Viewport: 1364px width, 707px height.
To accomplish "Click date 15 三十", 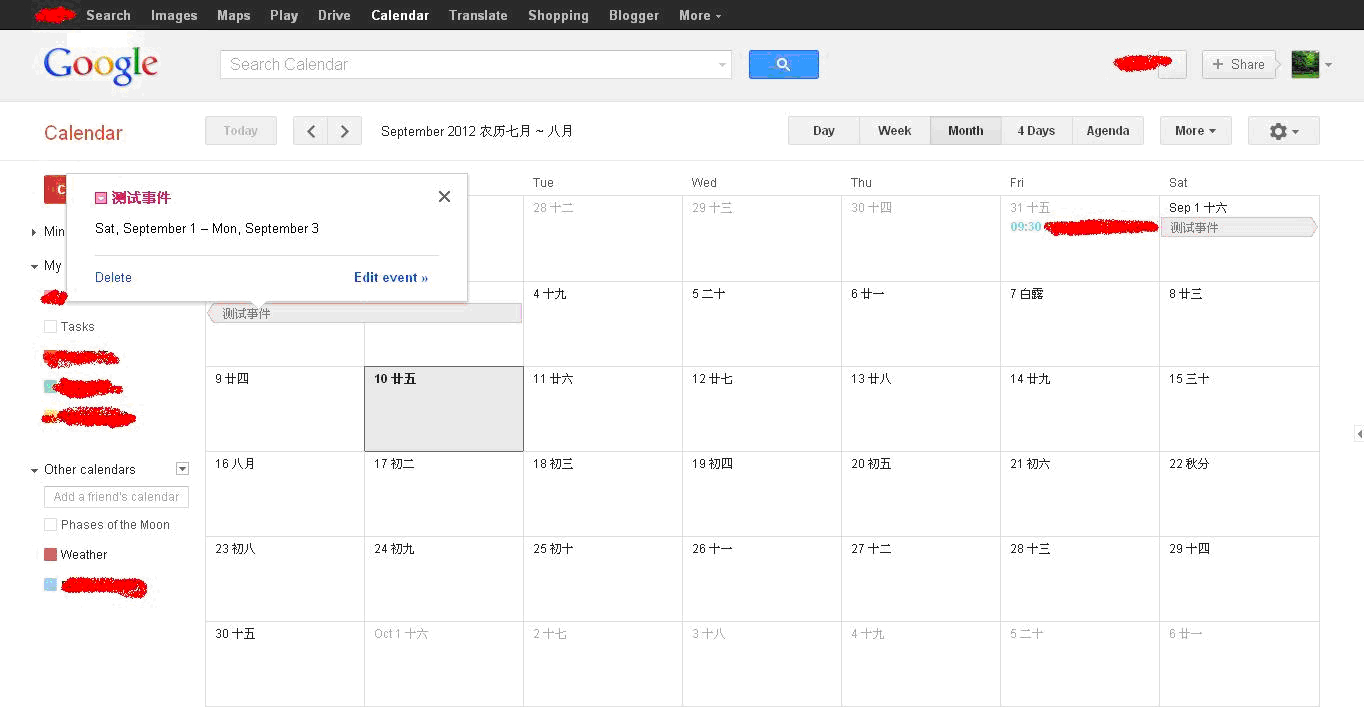I will (1189, 379).
